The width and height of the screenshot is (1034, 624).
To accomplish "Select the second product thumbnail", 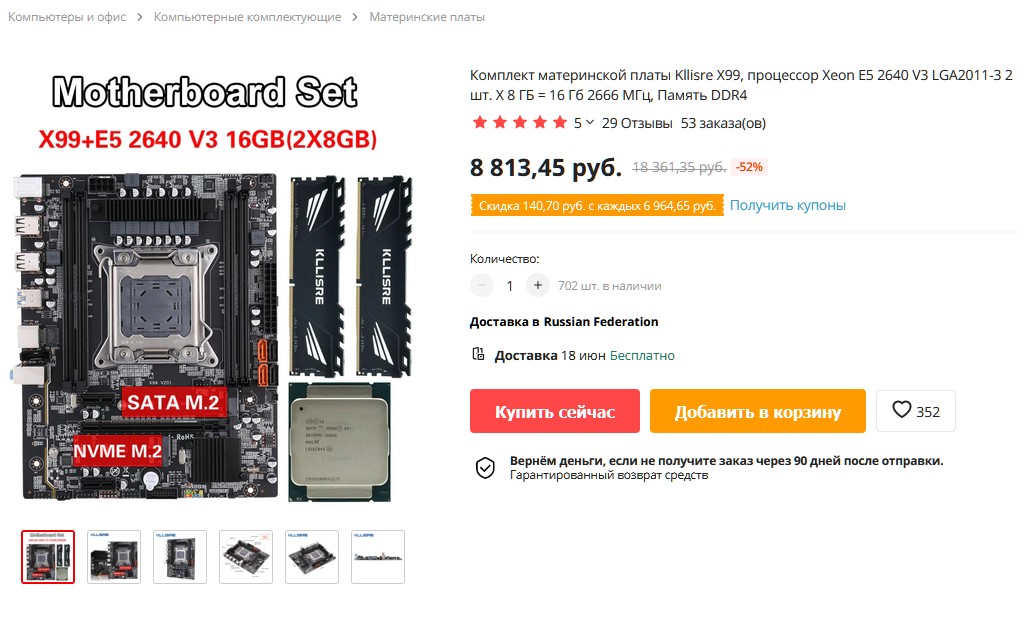I will [114, 557].
